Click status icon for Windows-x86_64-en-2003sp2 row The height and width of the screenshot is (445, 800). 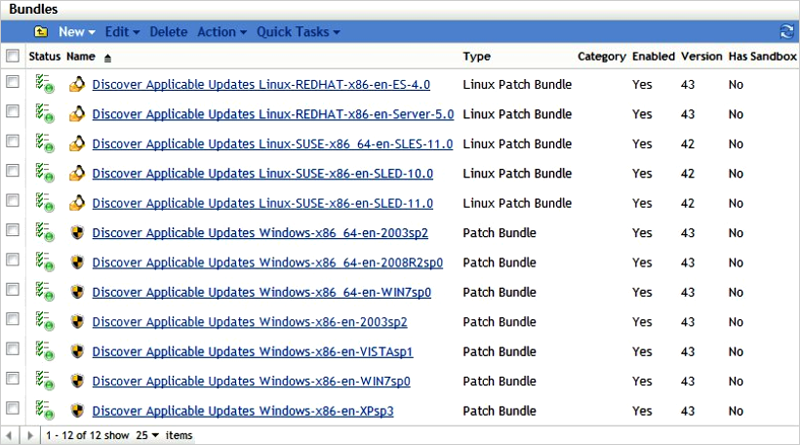click(x=44, y=232)
